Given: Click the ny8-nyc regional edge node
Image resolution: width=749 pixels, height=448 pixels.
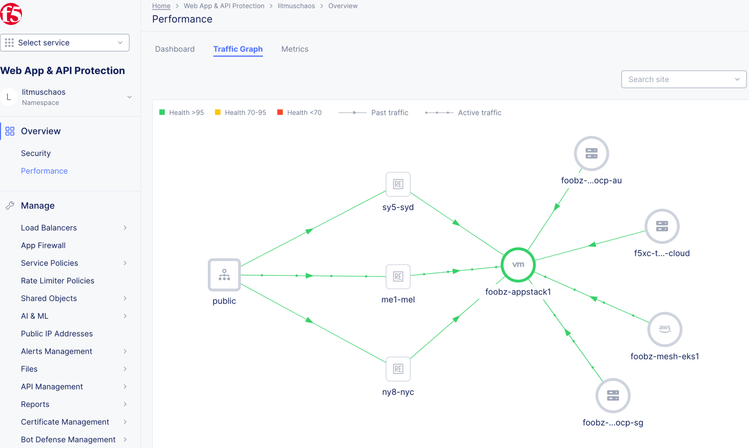Looking at the screenshot, I should (x=398, y=368).
